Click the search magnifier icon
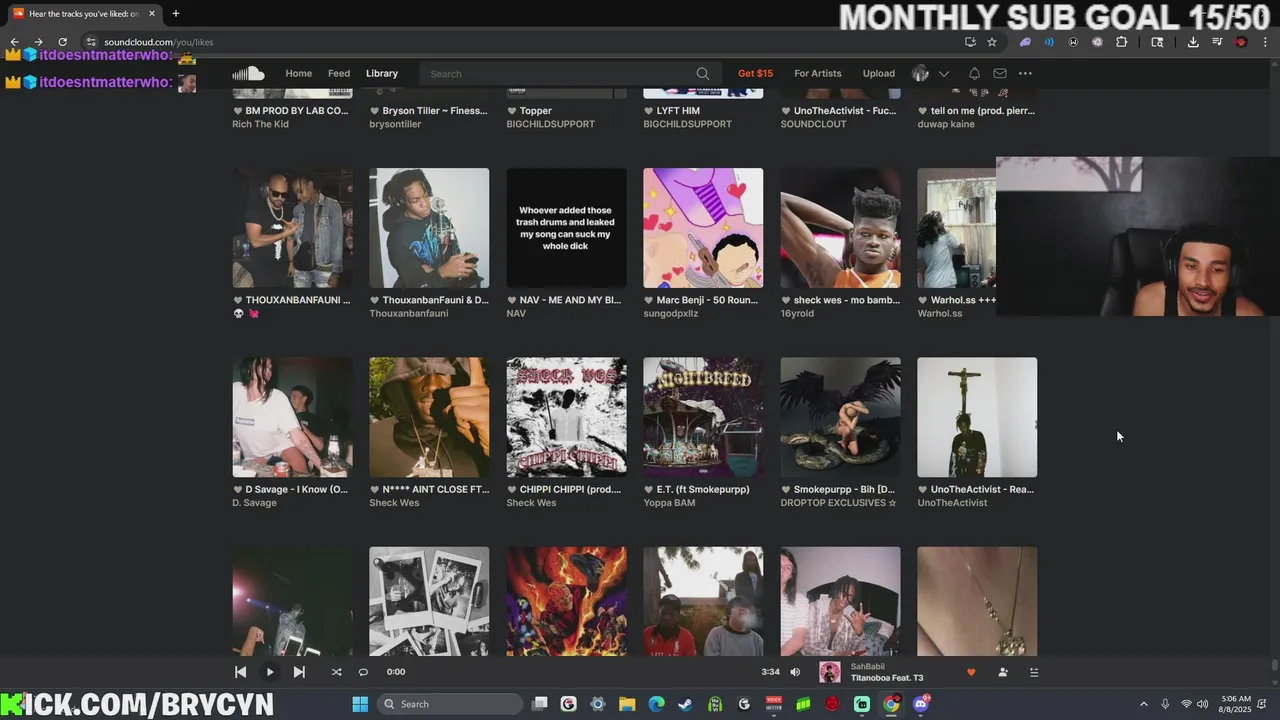The image size is (1280, 720). 703,74
